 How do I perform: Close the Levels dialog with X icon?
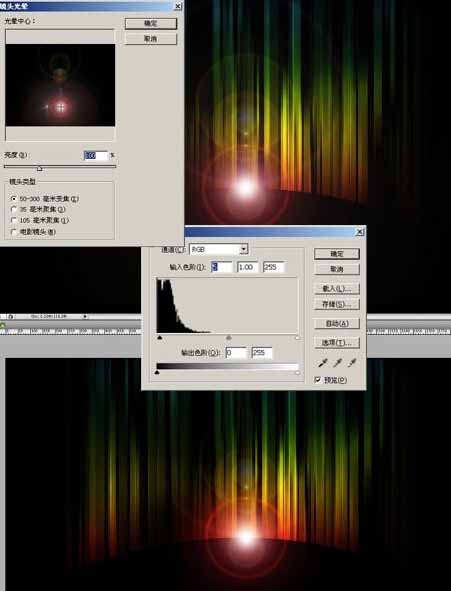(360, 232)
